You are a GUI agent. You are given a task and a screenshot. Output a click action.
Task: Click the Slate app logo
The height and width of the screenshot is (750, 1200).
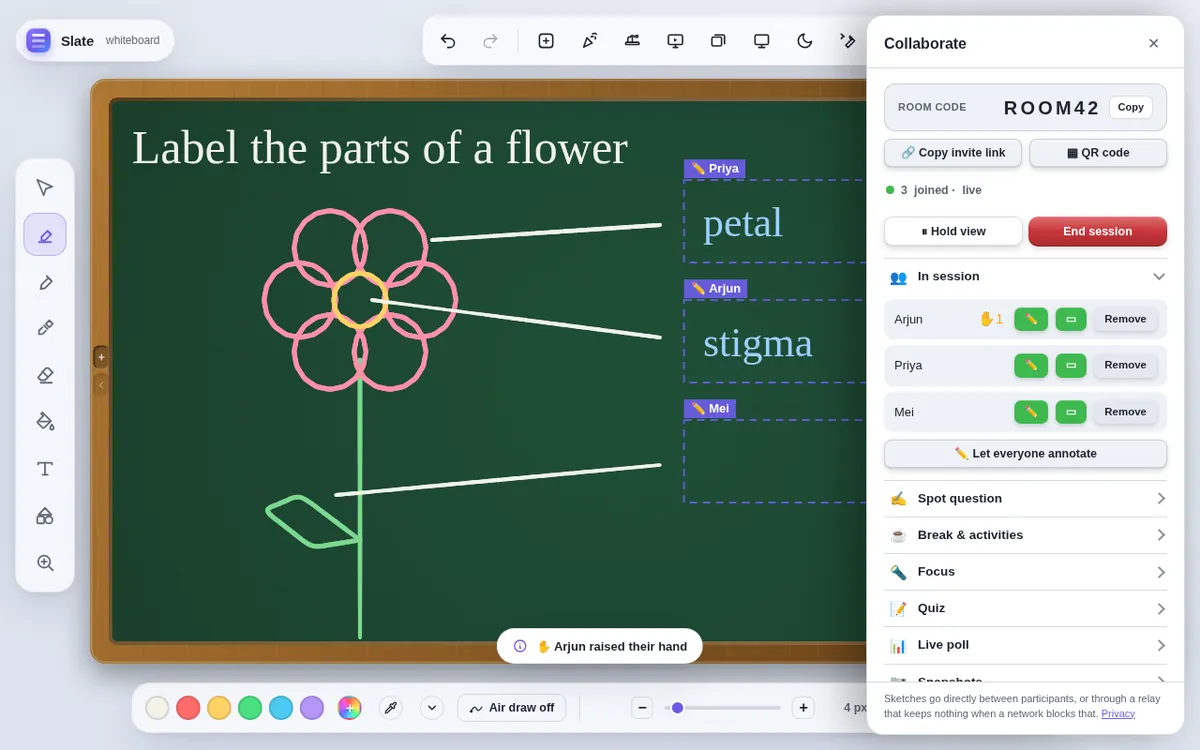click(39, 41)
